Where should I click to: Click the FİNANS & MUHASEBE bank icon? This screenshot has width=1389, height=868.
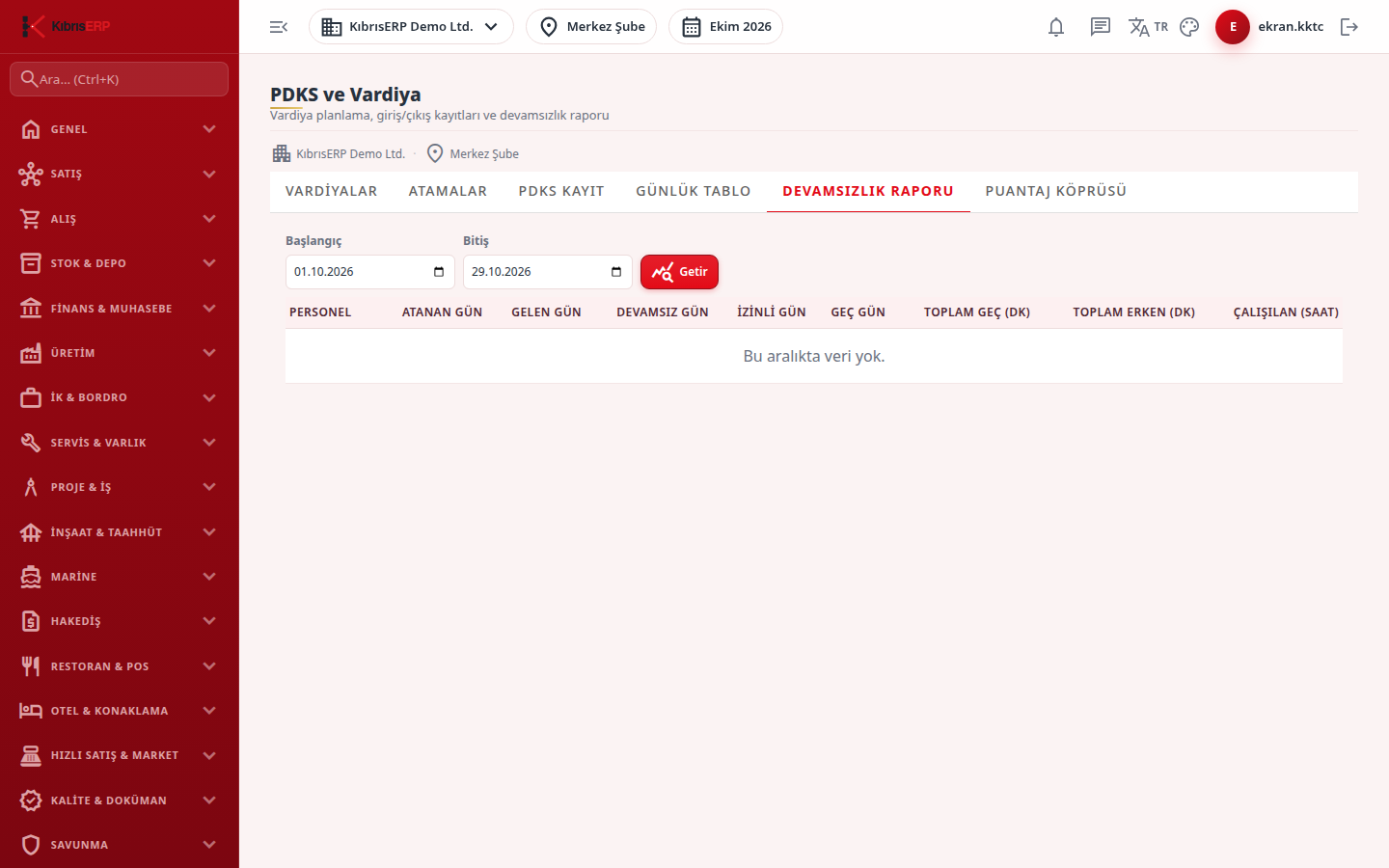31,309
